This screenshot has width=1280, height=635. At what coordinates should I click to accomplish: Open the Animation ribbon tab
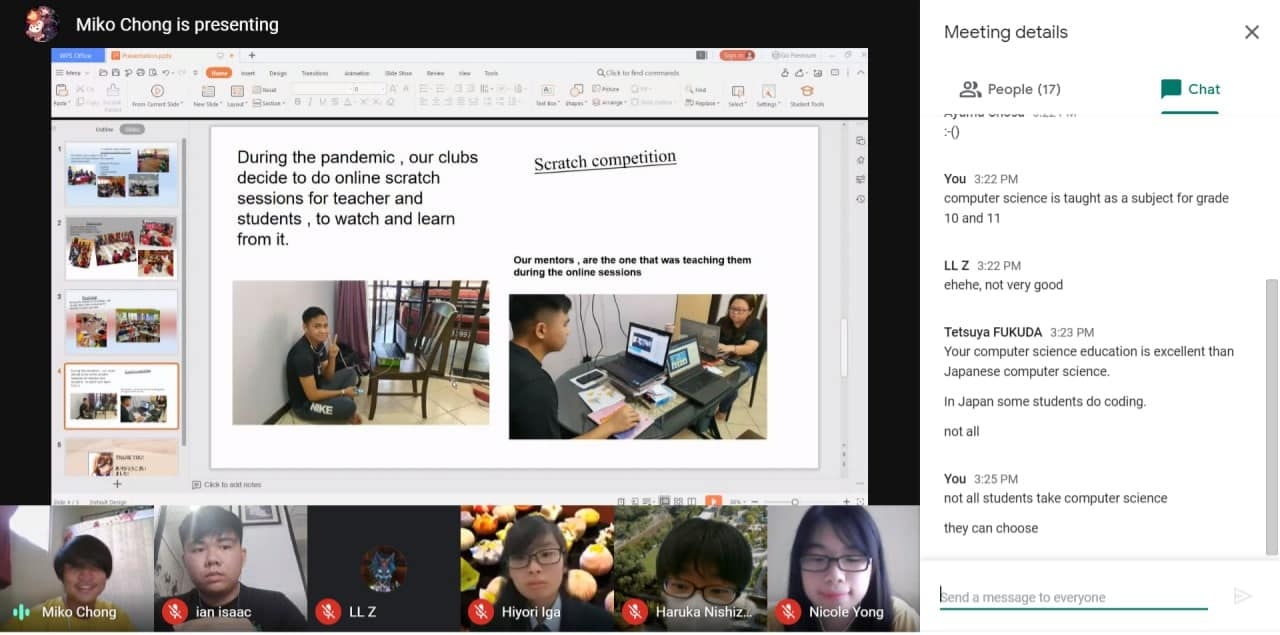tap(357, 73)
